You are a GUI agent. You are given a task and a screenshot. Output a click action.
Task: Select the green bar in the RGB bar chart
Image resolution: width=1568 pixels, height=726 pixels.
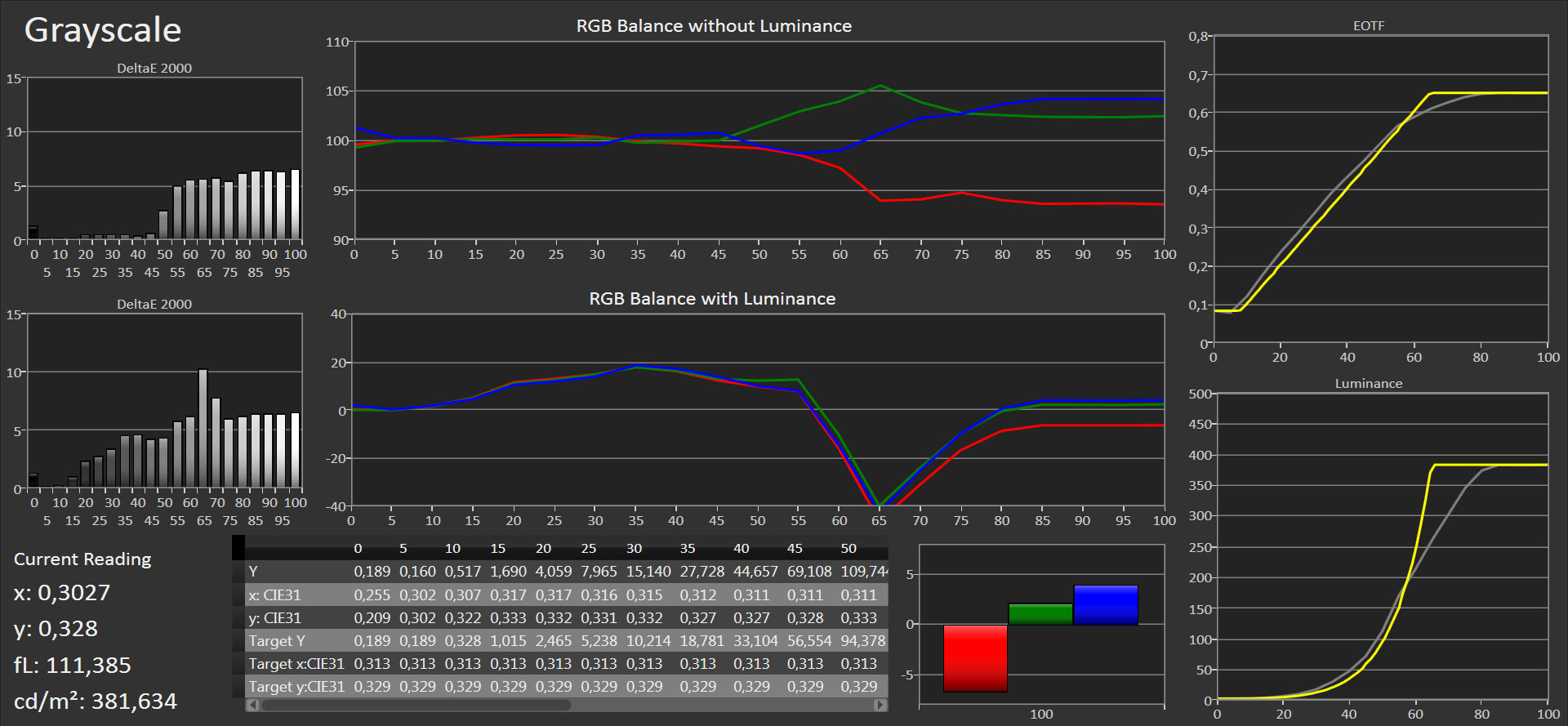pos(1040,614)
